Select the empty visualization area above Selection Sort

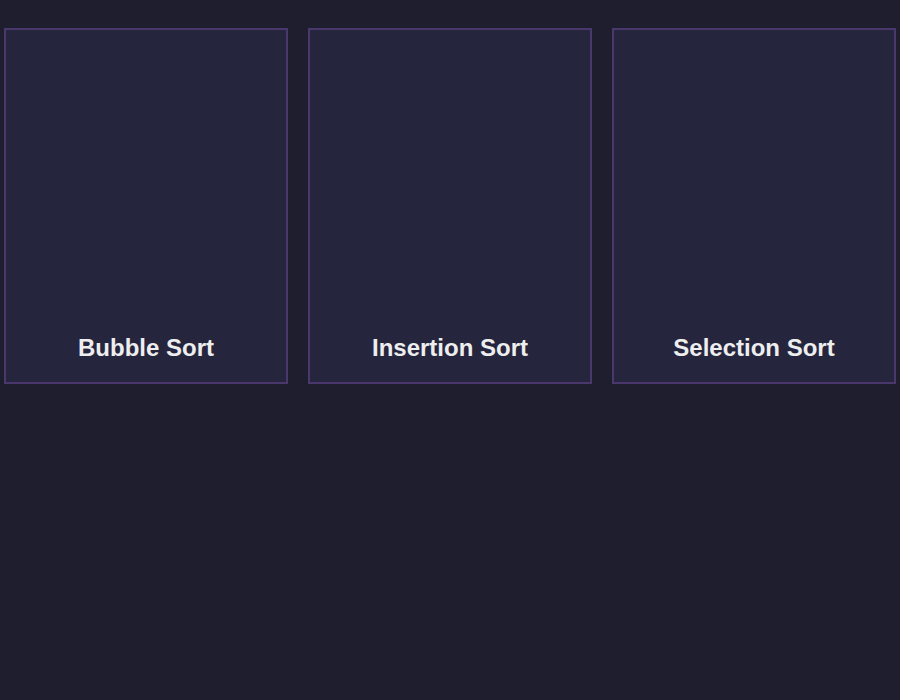point(754,178)
